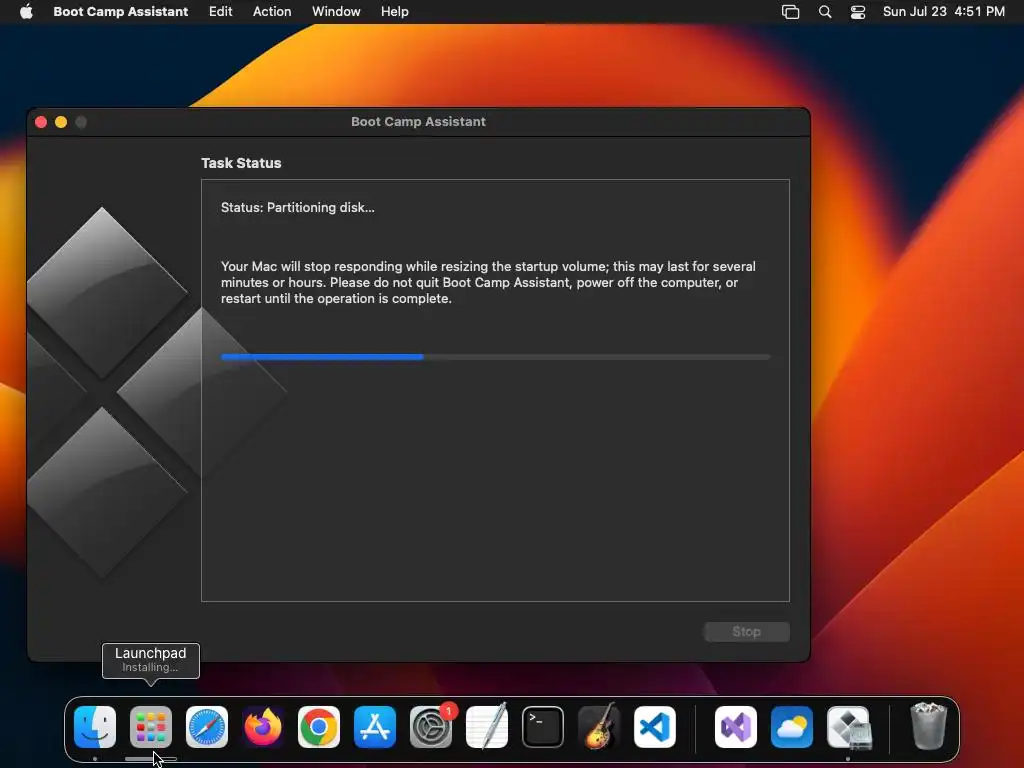Screen dimensions: 1024x768
Task: Open the Apple menu
Action: point(26,12)
